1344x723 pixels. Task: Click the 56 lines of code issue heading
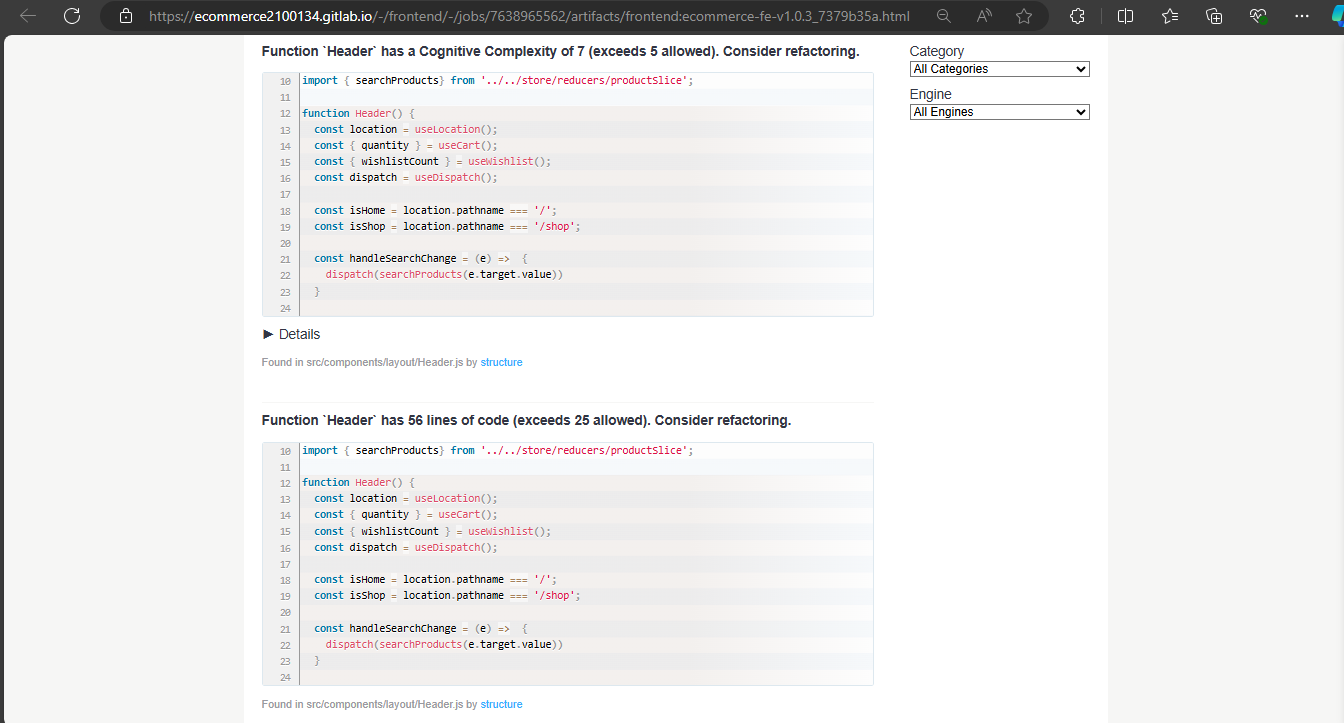click(526, 420)
